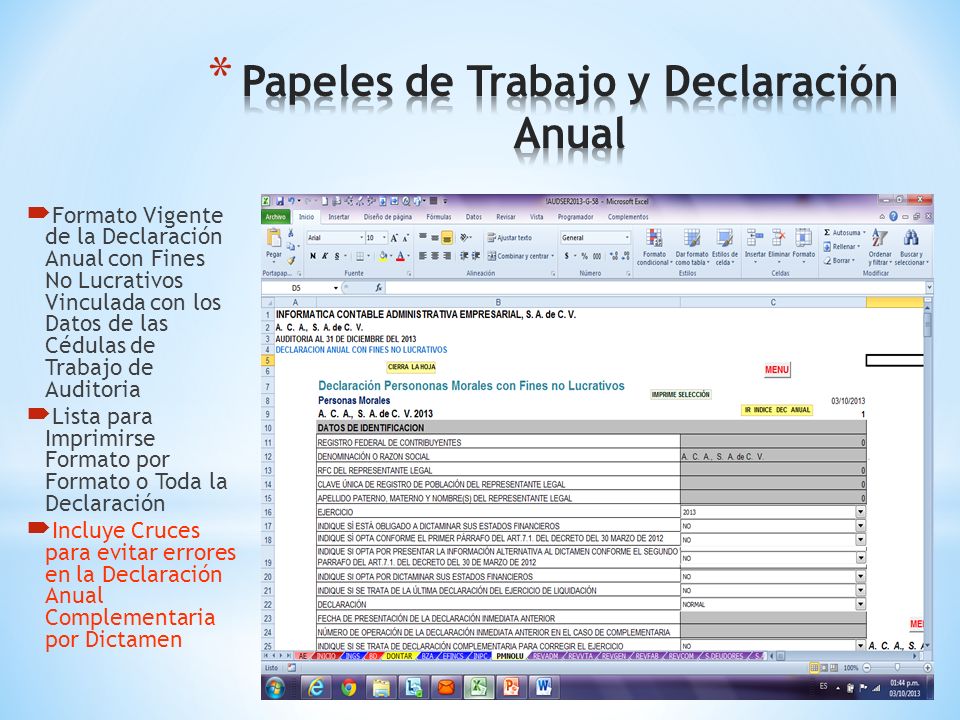The image size is (960, 720).
Task: Click Combinar y centrar button
Action: [x=521, y=256]
